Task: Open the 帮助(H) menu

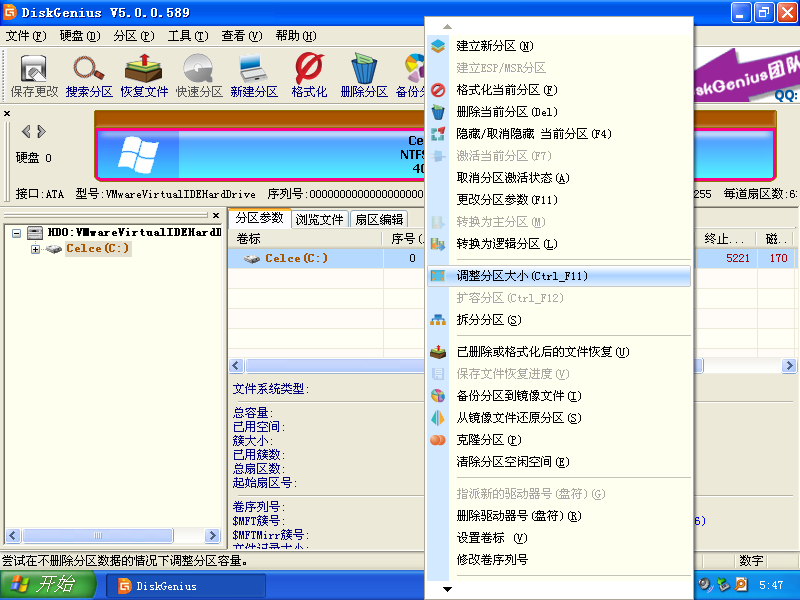Action: [295, 36]
